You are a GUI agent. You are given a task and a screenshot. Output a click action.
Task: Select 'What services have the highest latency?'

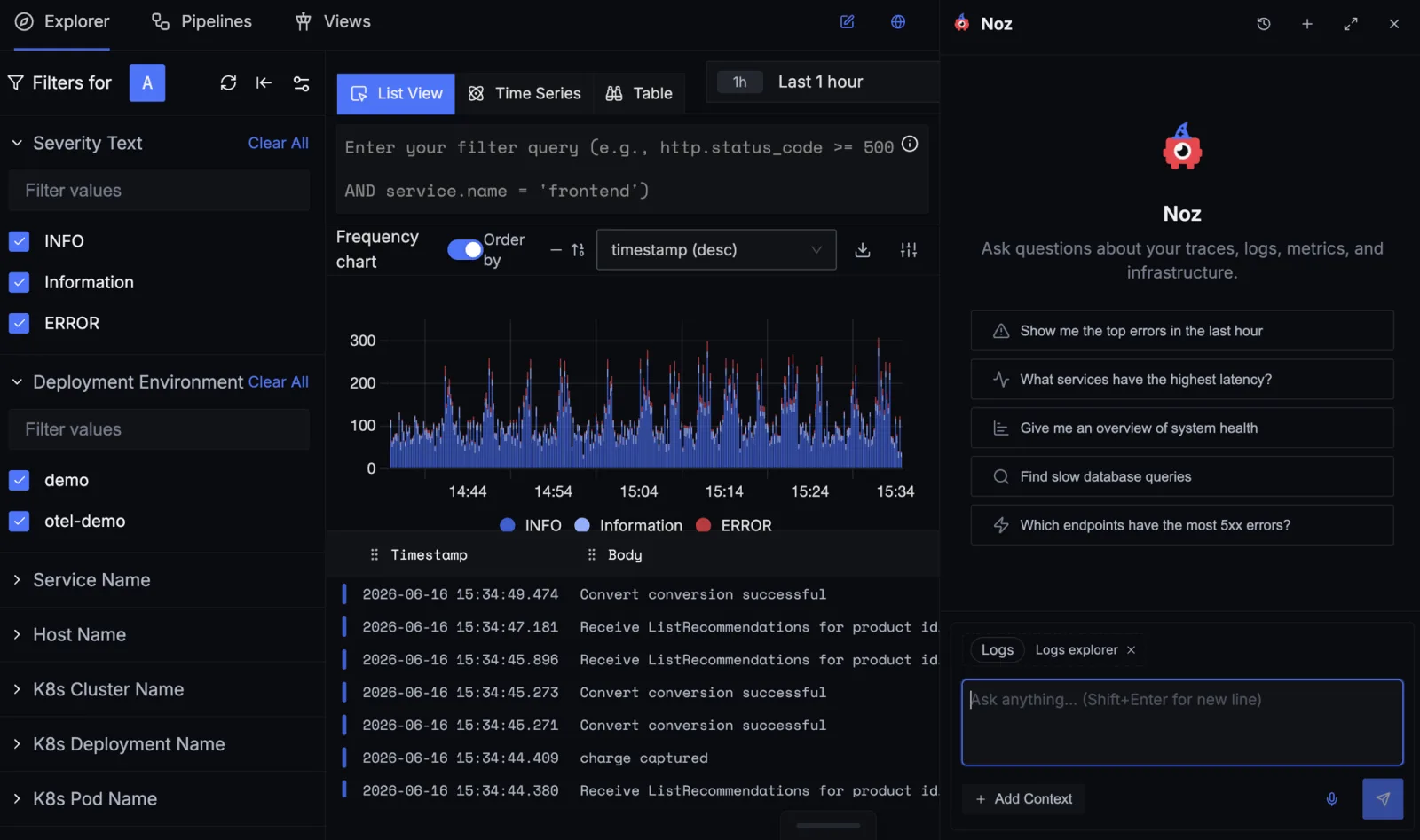[x=1182, y=380]
